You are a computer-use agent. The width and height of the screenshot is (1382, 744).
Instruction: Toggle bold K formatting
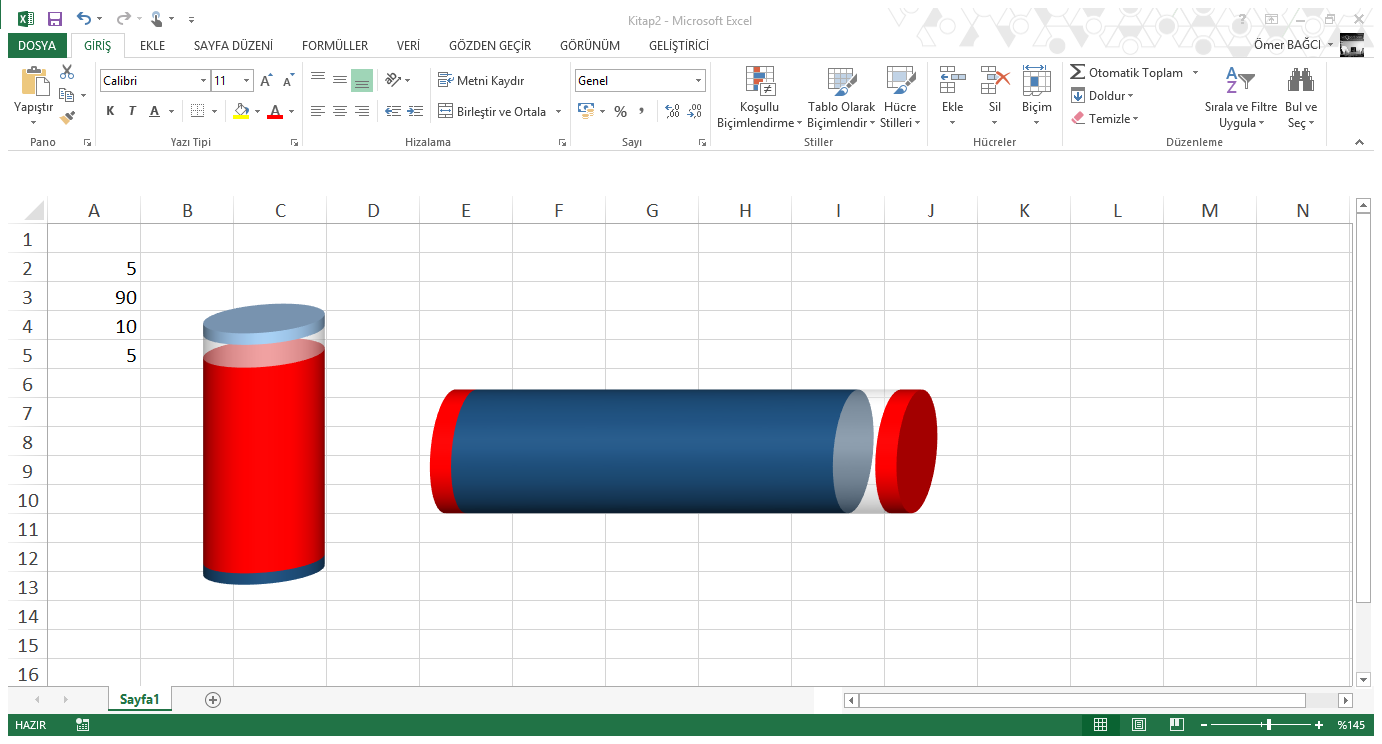tap(110, 112)
